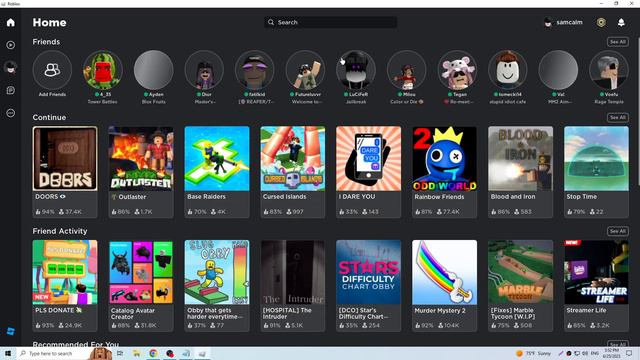Open the PLS DONATE game thumbnail
640x360 pixels.
(x=65, y=272)
